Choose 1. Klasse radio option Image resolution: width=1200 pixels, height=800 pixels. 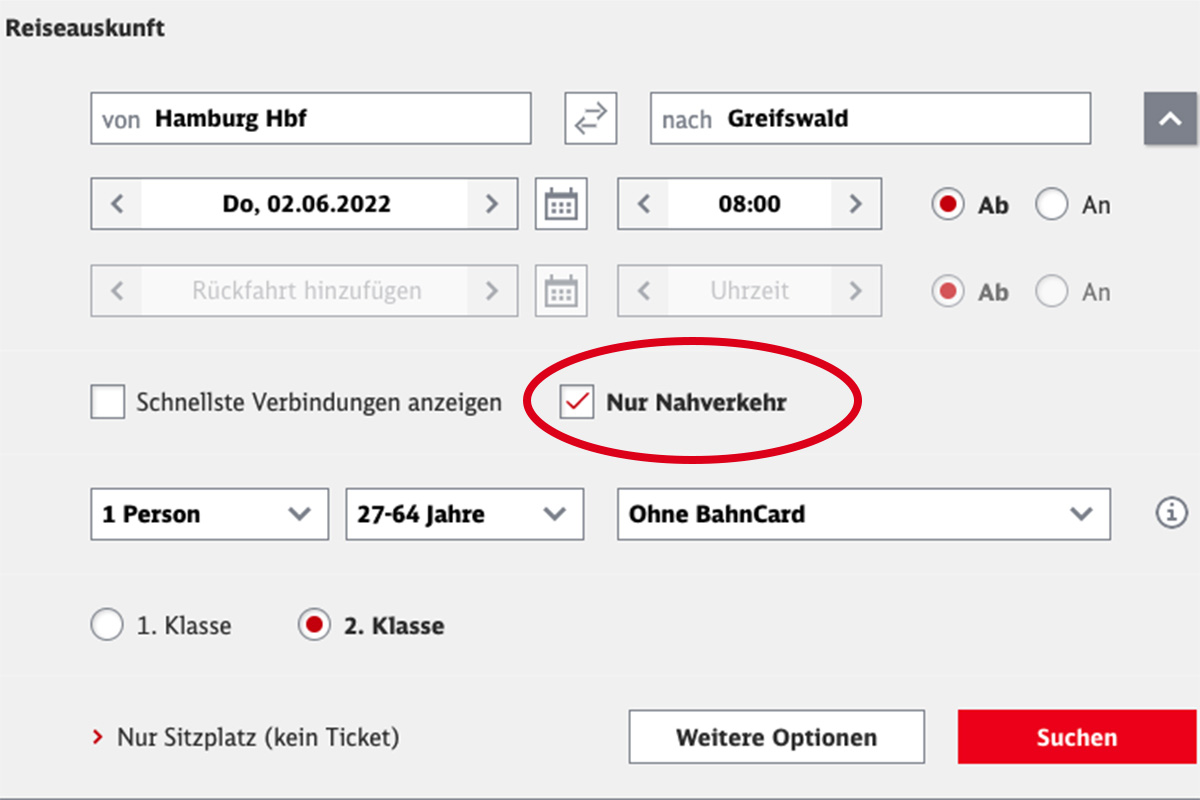pyautogui.click(x=106, y=626)
